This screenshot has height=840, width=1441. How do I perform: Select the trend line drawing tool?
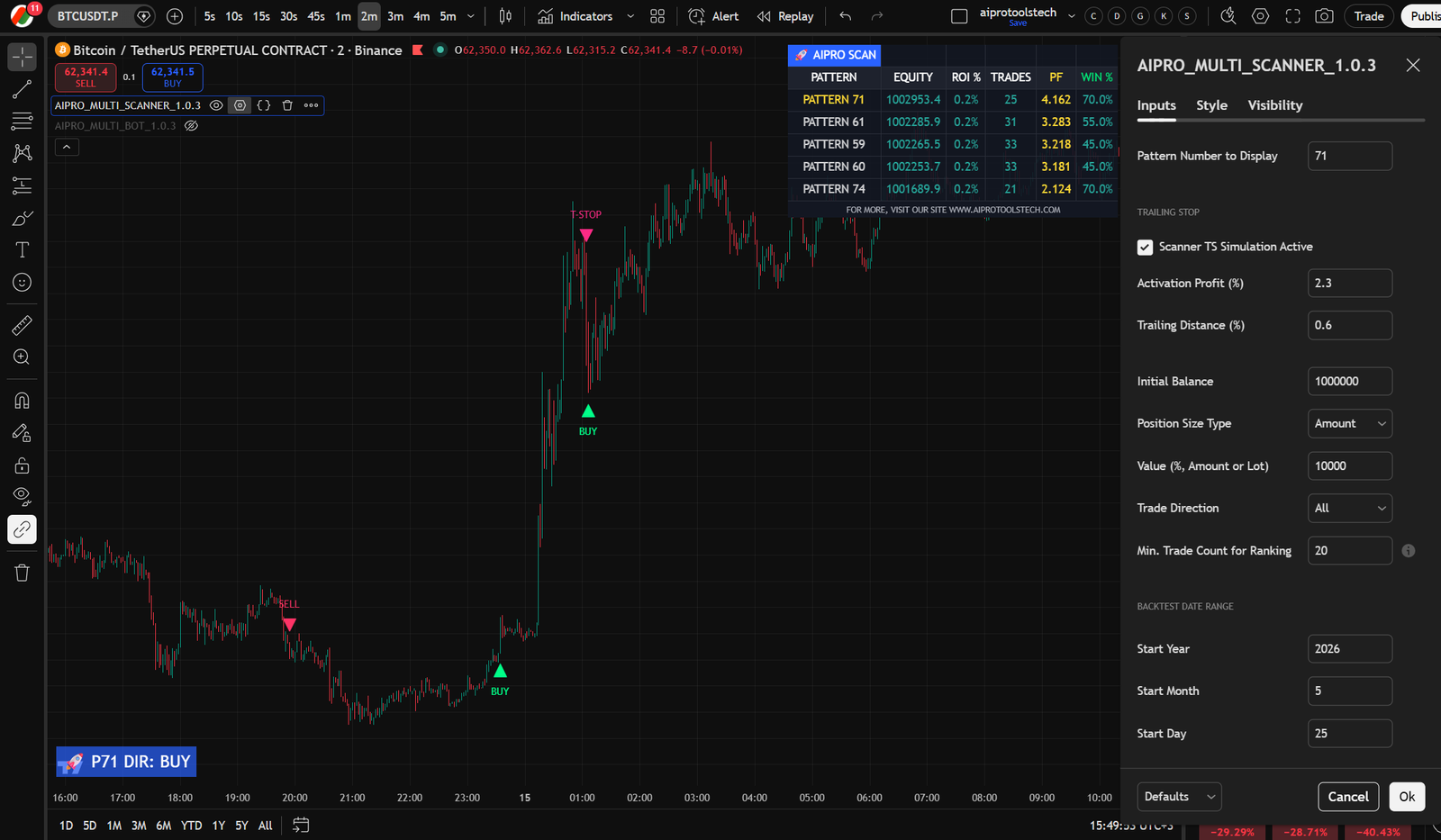tap(23, 89)
